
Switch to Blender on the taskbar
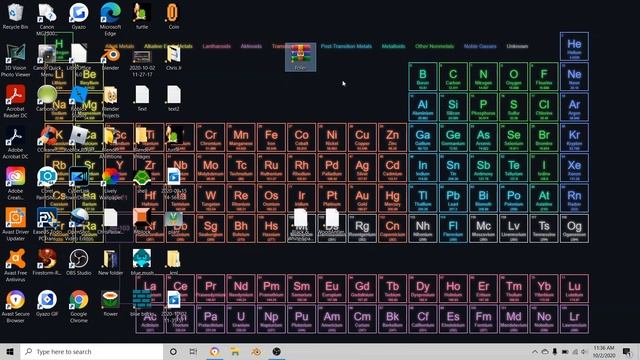[256, 351]
